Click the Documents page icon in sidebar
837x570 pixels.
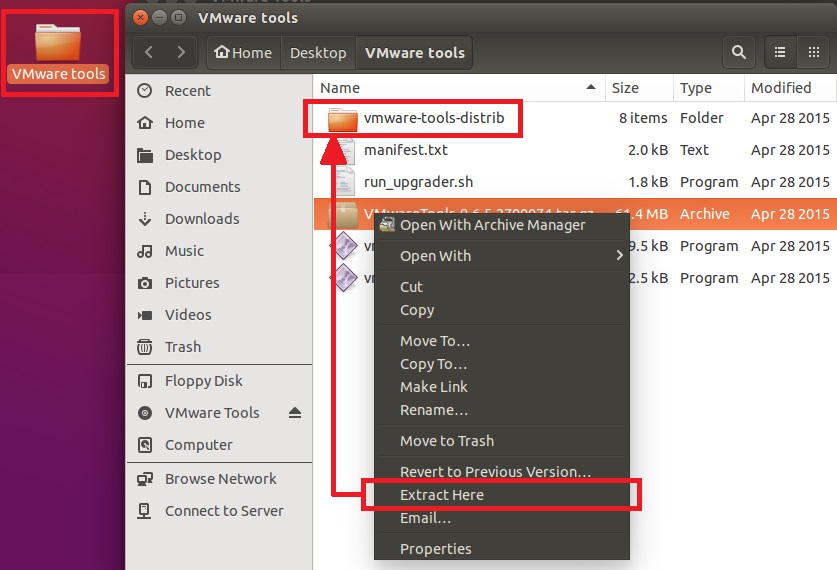pos(145,187)
